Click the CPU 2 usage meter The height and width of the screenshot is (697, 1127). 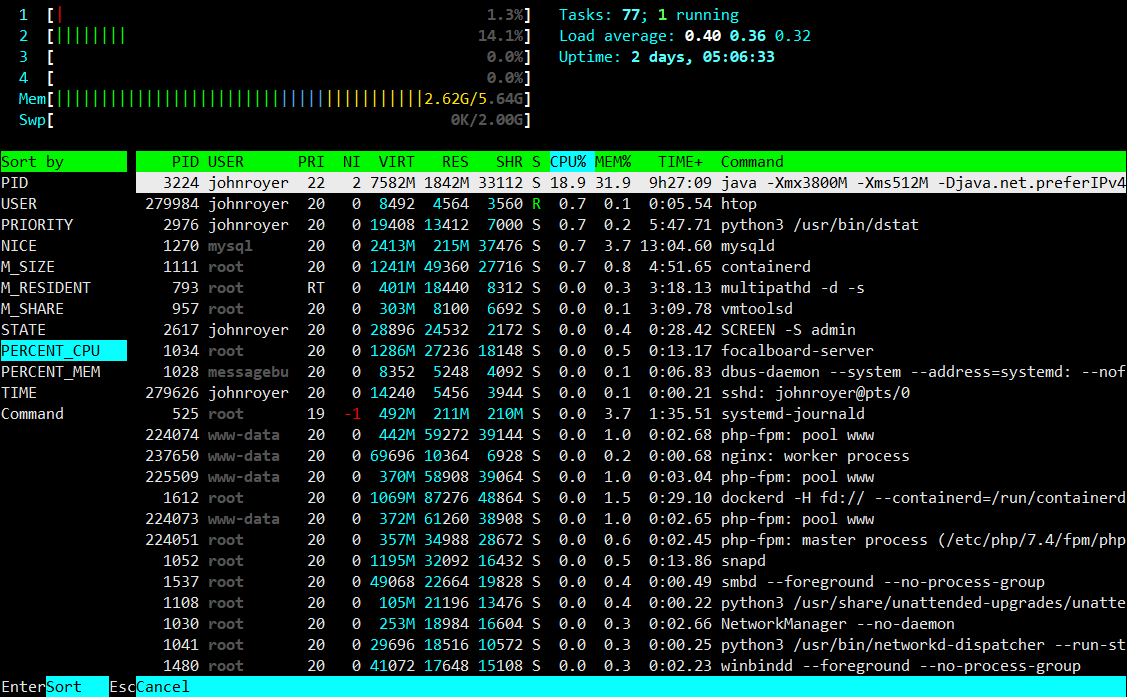click(275, 36)
